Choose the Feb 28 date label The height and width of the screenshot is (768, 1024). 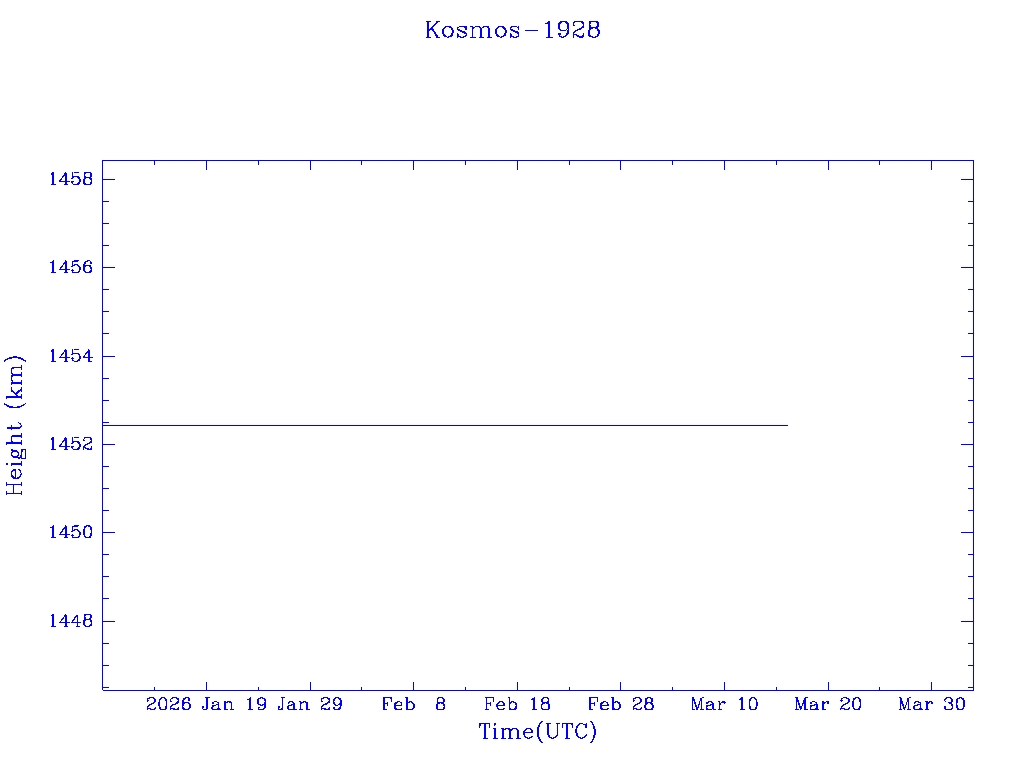[x=620, y=705]
